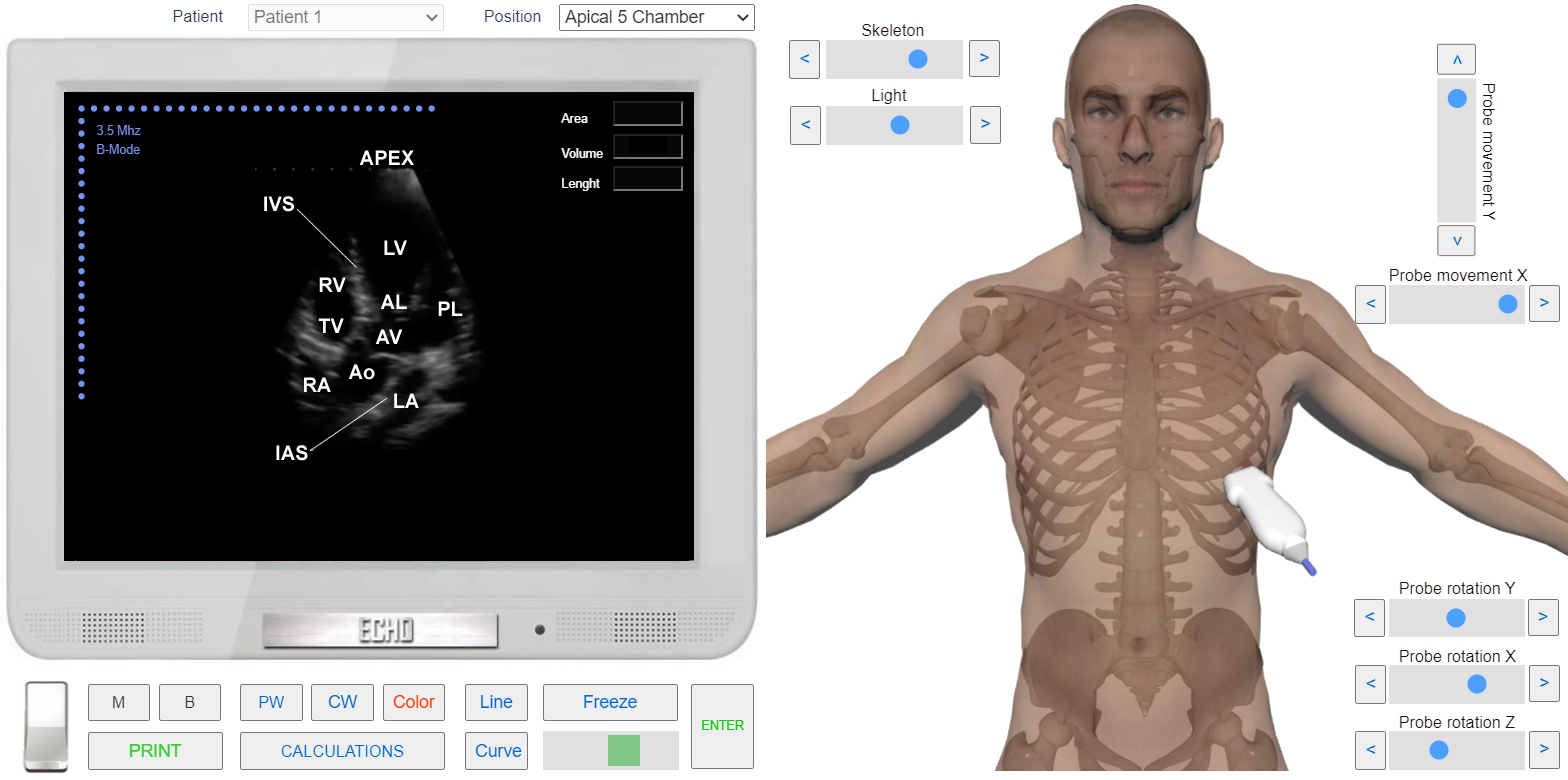
Task: Click the Probe rotation Z slider
Action: click(1457, 750)
